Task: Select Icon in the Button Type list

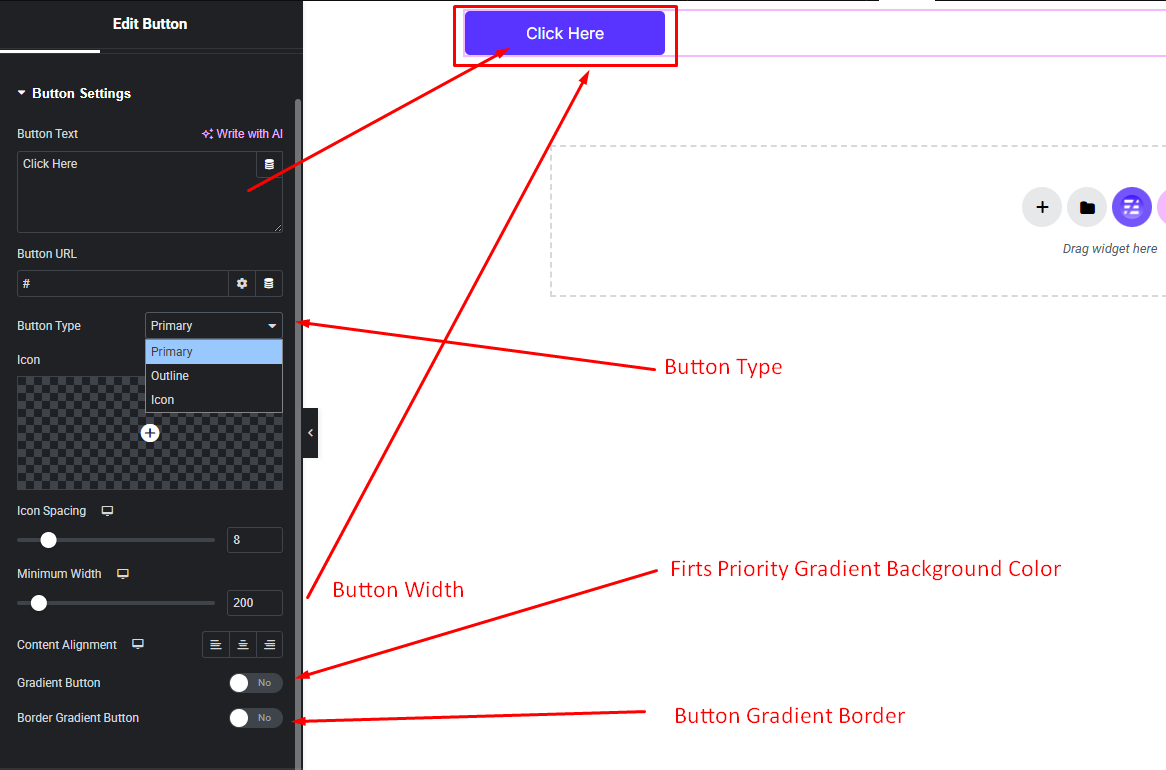Action: pyautogui.click(x=213, y=400)
